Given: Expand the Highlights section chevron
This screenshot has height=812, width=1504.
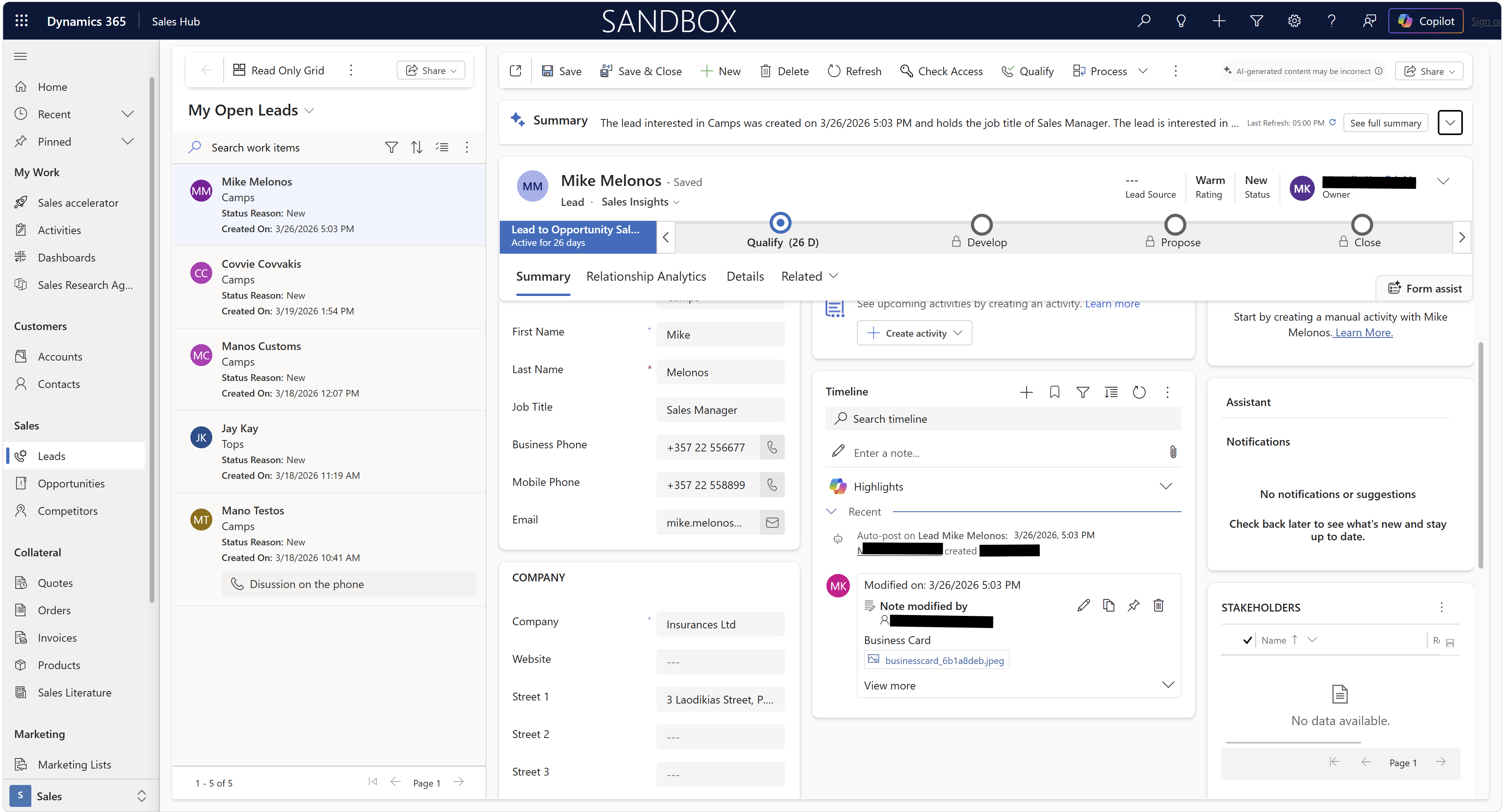Looking at the screenshot, I should 1165,486.
